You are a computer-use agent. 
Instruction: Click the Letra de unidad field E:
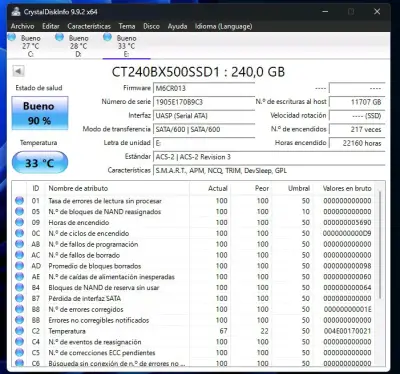click(204, 143)
